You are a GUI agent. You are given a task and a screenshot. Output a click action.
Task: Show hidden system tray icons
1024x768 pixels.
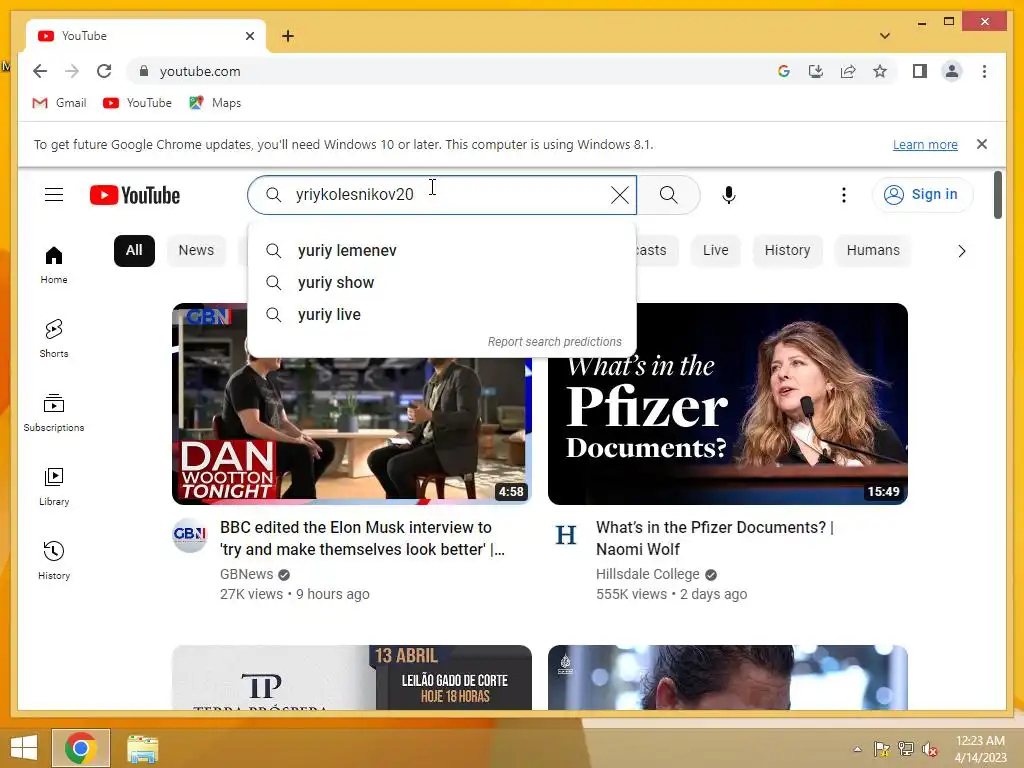coord(857,749)
